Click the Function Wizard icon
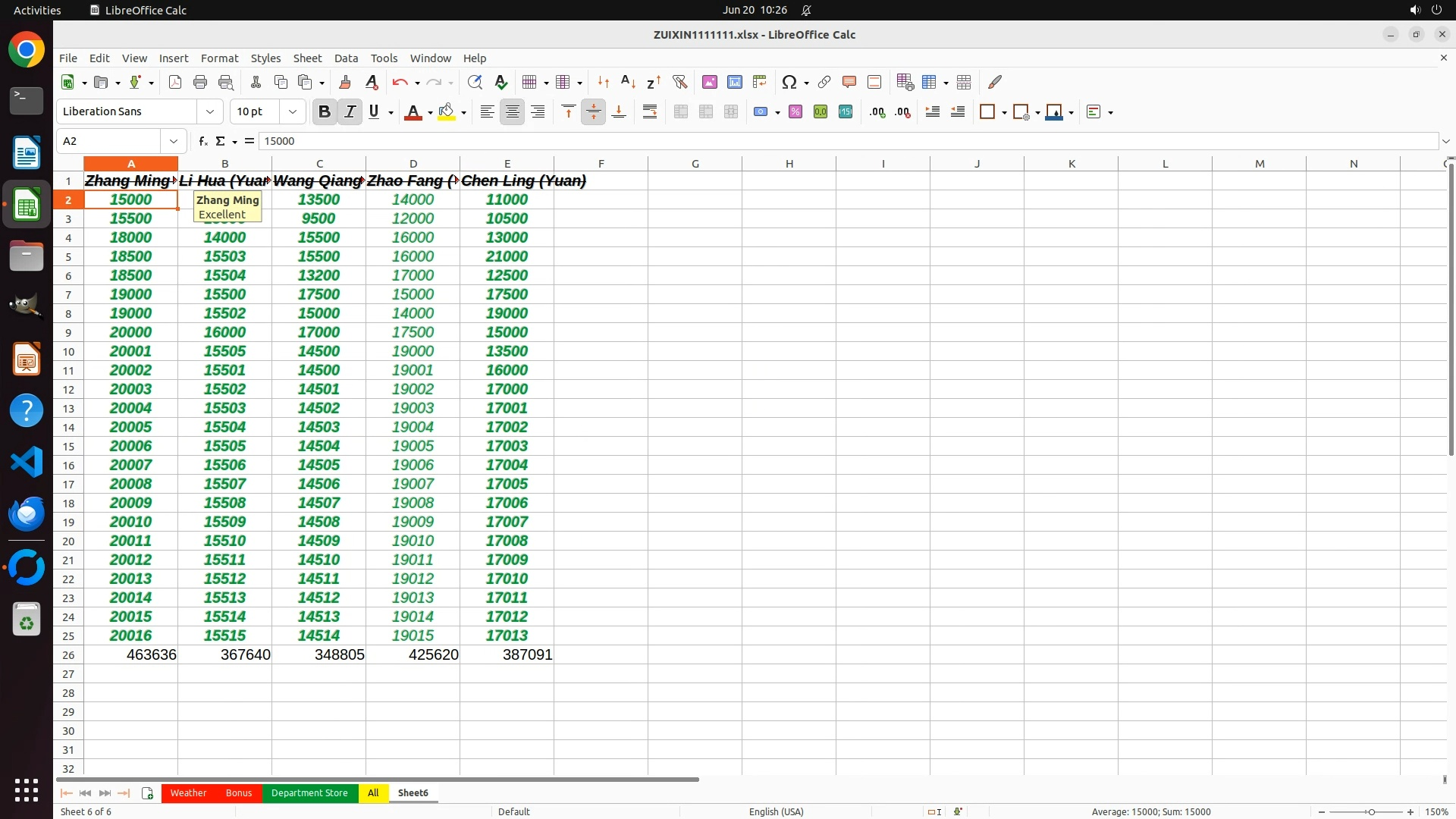 [202, 141]
